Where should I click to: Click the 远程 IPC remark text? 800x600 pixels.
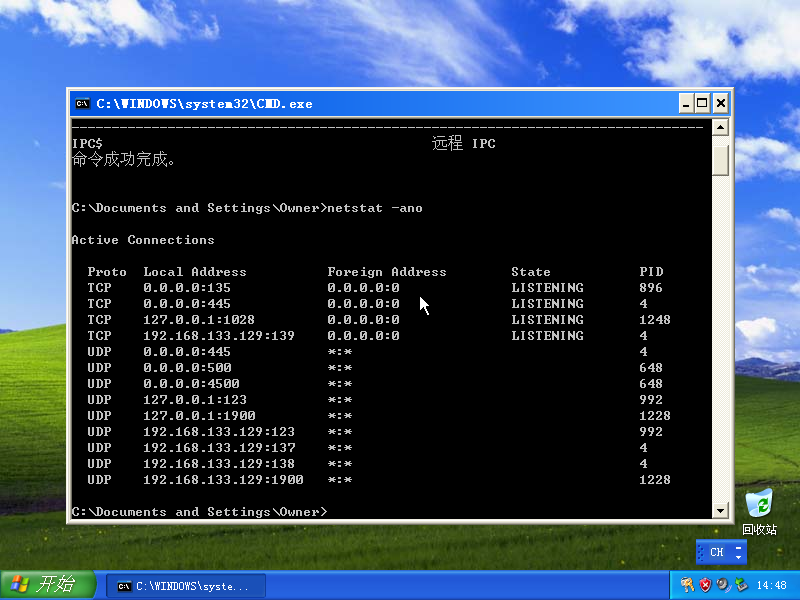tap(463, 143)
